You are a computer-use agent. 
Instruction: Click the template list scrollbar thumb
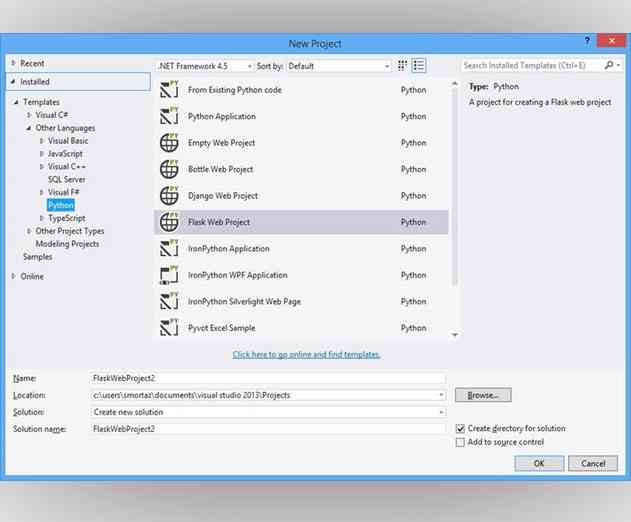point(455,187)
